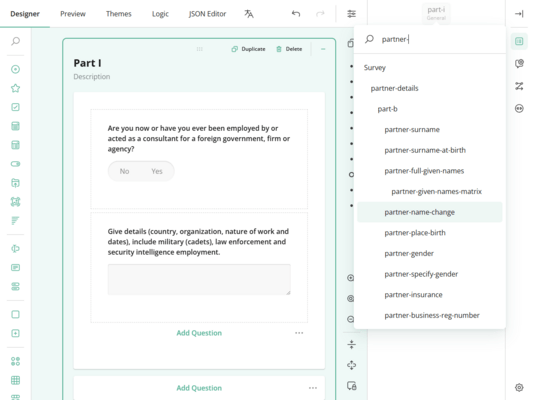Select the yes/no boolean toolbox icon
Viewport: 533px width, 400px height.
[x=15, y=164]
